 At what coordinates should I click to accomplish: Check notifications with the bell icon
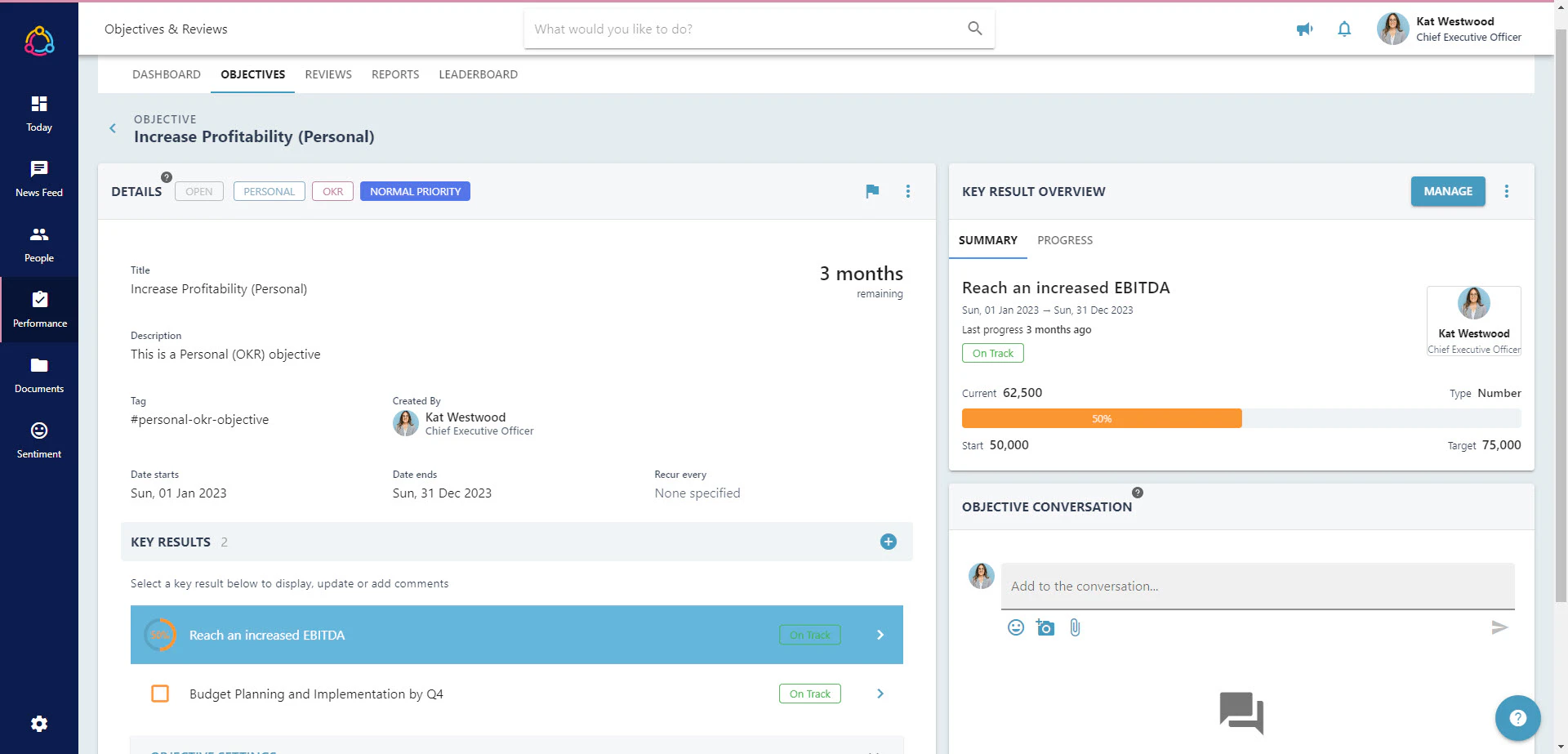[x=1344, y=29]
